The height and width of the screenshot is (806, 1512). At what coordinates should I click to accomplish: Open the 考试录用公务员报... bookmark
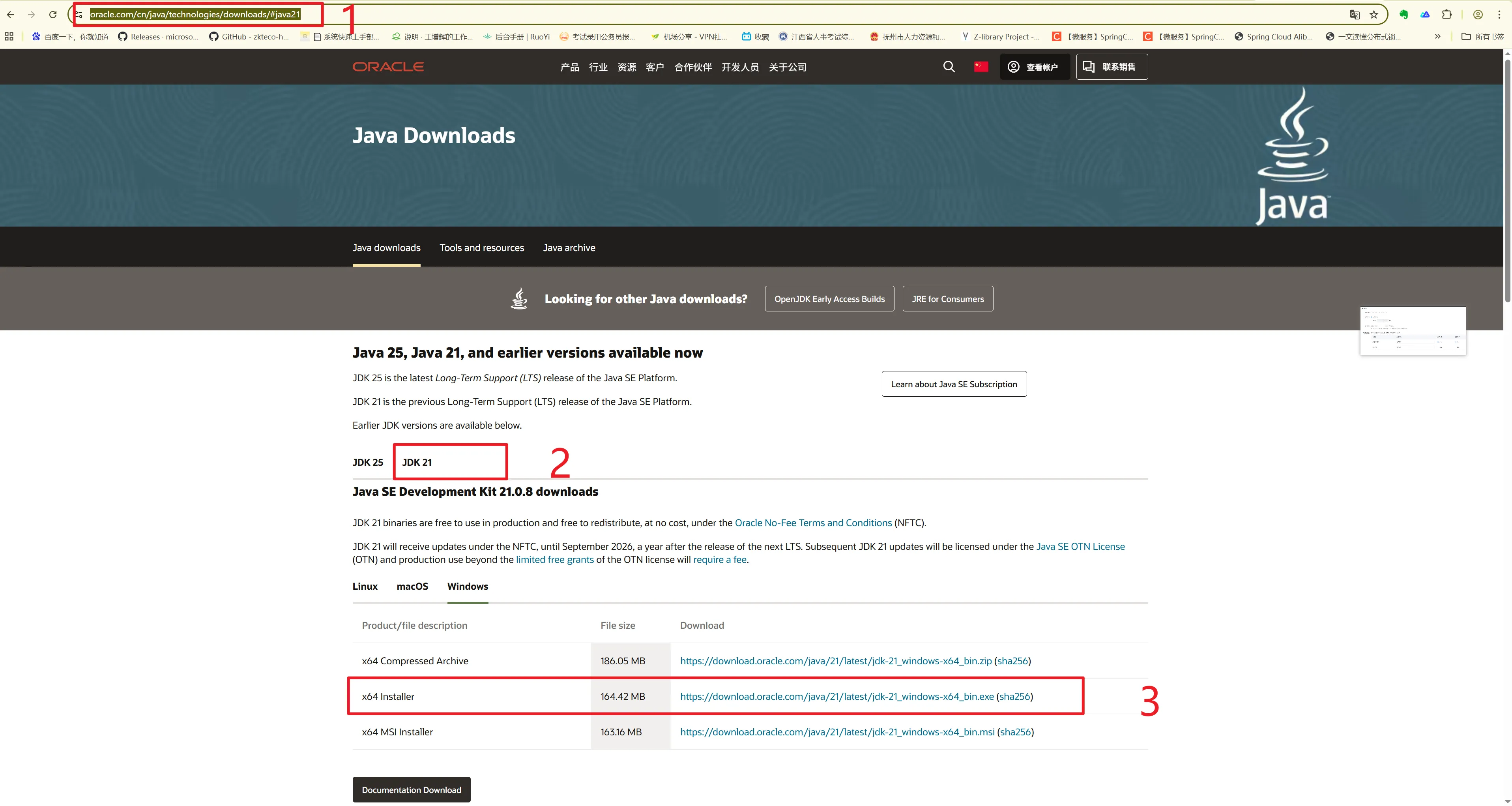pos(597,36)
